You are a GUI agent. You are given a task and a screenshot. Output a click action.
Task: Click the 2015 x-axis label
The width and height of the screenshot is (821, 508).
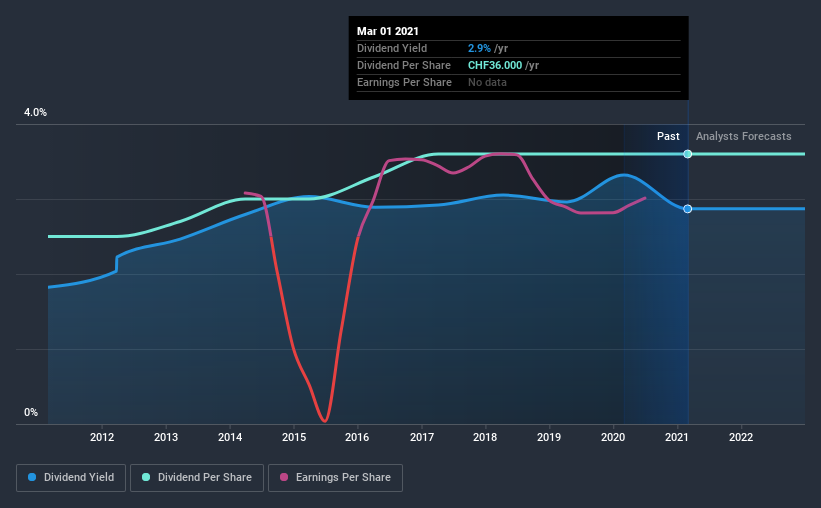(x=294, y=437)
